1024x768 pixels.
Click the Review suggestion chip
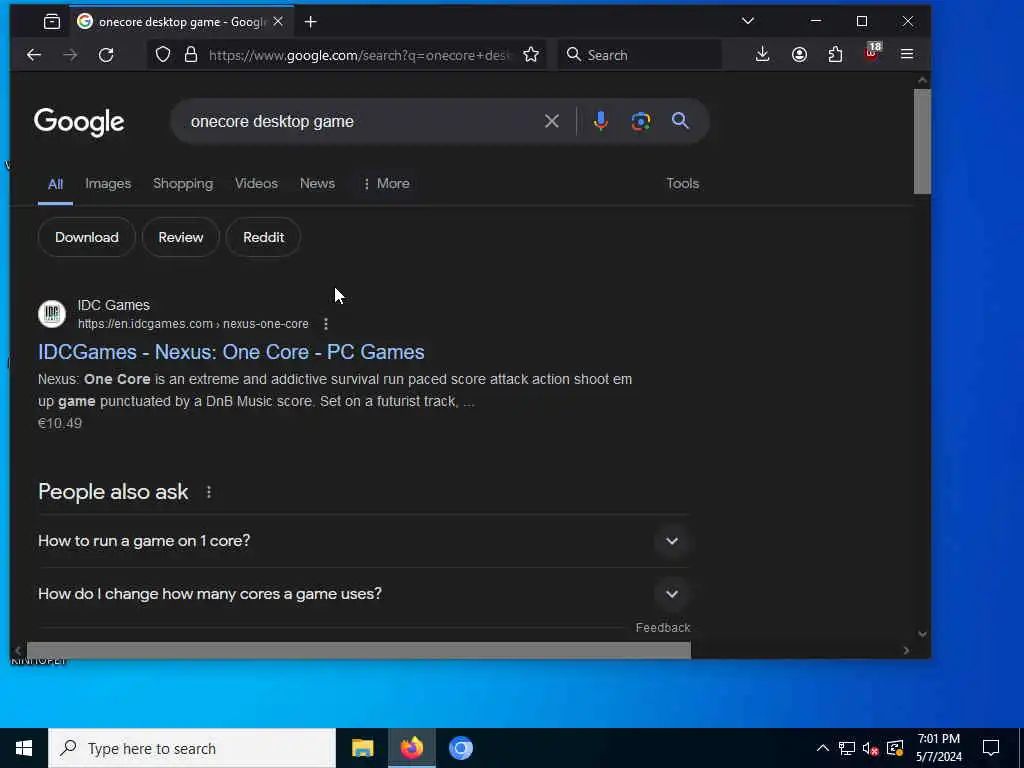coord(181,237)
